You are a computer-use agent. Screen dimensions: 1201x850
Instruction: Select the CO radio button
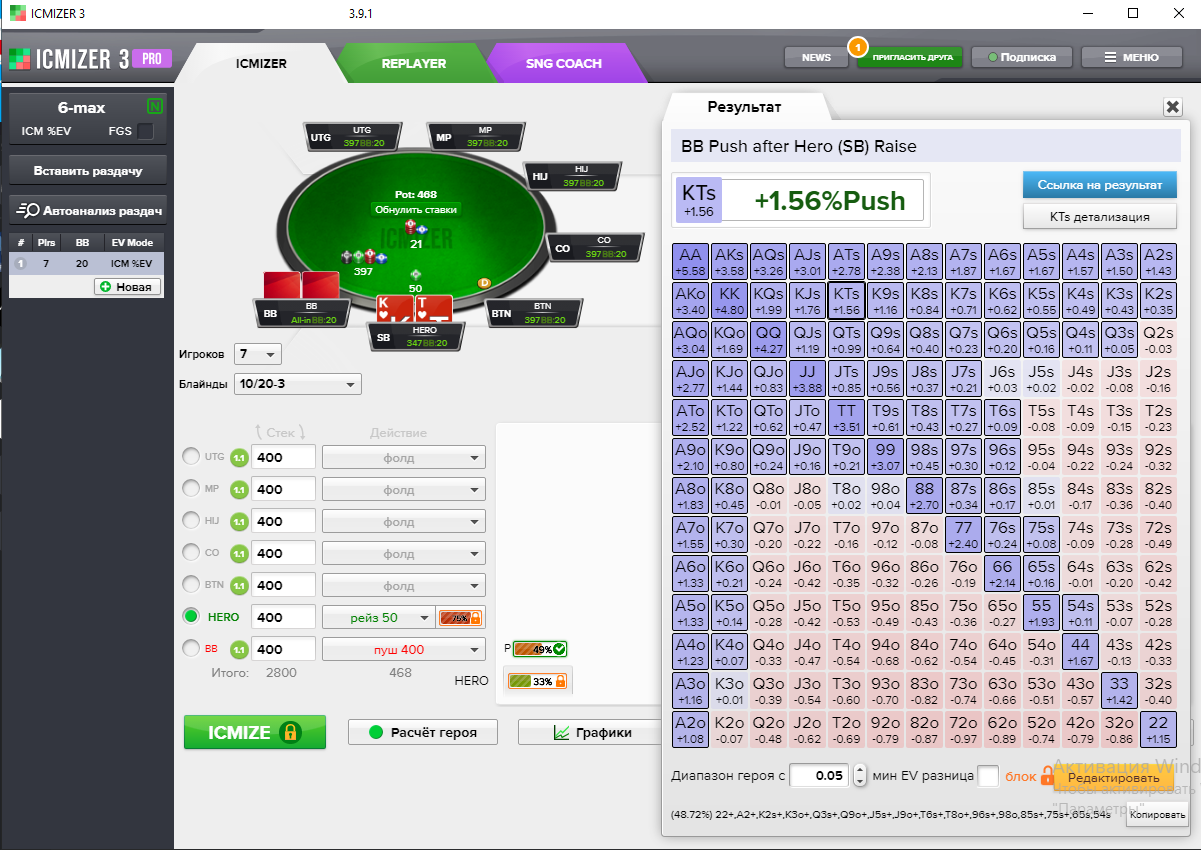click(x=191, y=553)
